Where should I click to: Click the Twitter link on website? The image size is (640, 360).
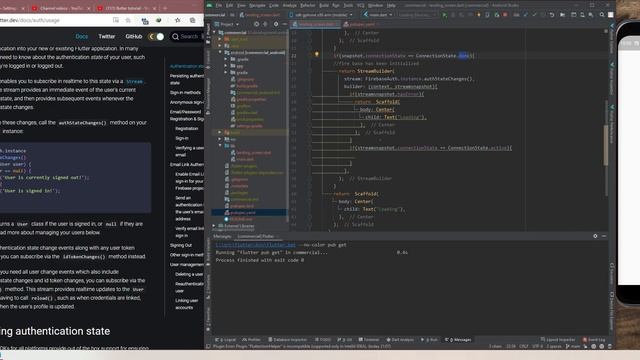[107, 36]
